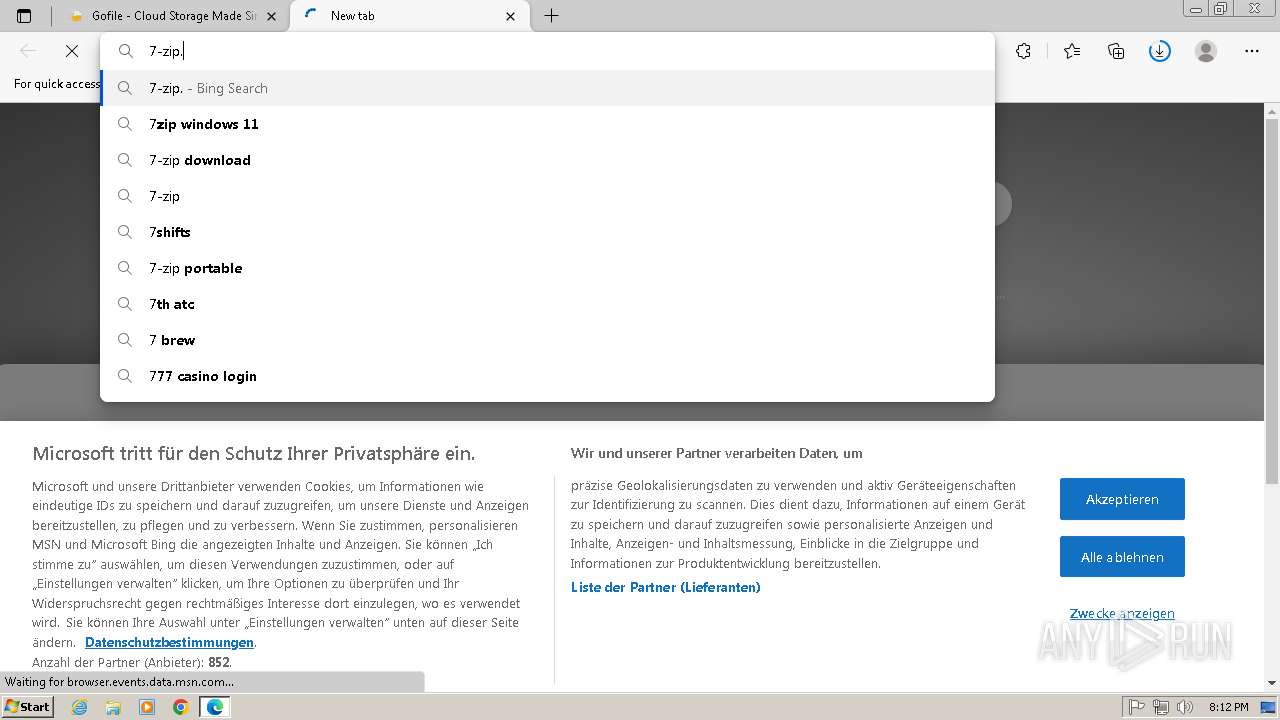Click search icon beside '7-zip download'
Screen dimensions: 1280x720
(x=125, y=160)
